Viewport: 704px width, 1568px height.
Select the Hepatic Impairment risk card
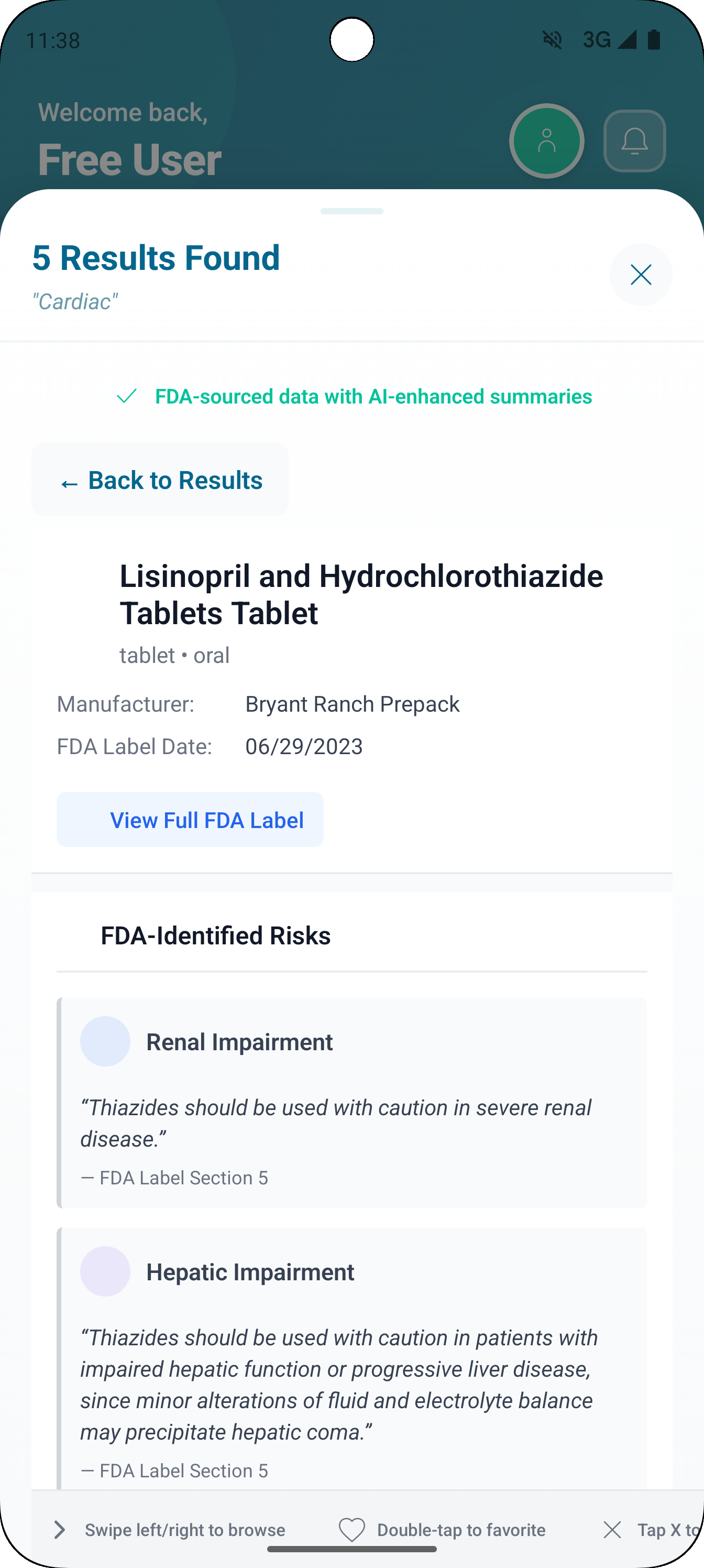click(351, 1357)
